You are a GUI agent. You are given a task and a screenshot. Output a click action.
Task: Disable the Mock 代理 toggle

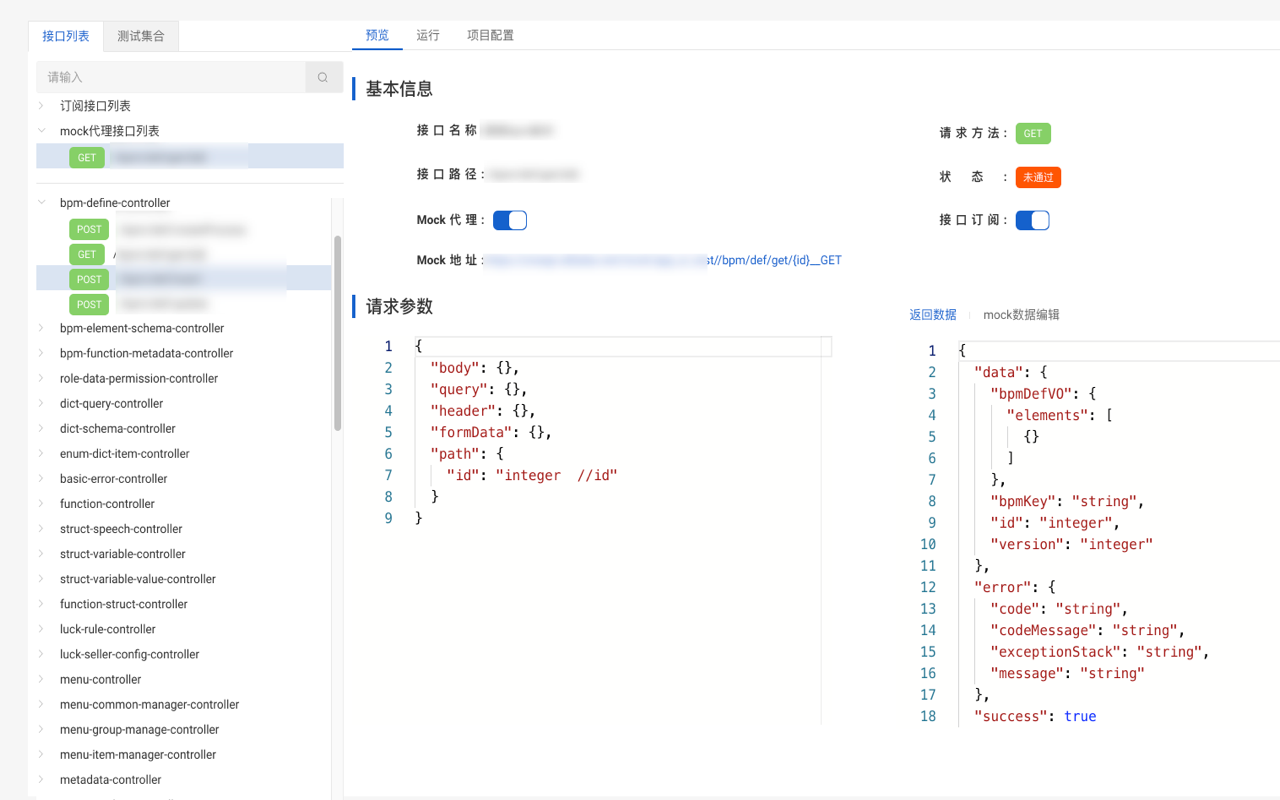509,219
